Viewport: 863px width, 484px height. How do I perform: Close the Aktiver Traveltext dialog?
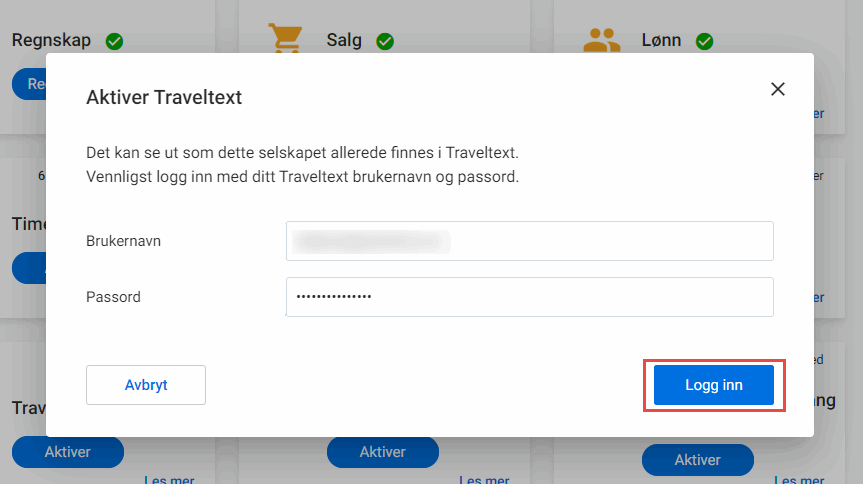coord(778,88)
